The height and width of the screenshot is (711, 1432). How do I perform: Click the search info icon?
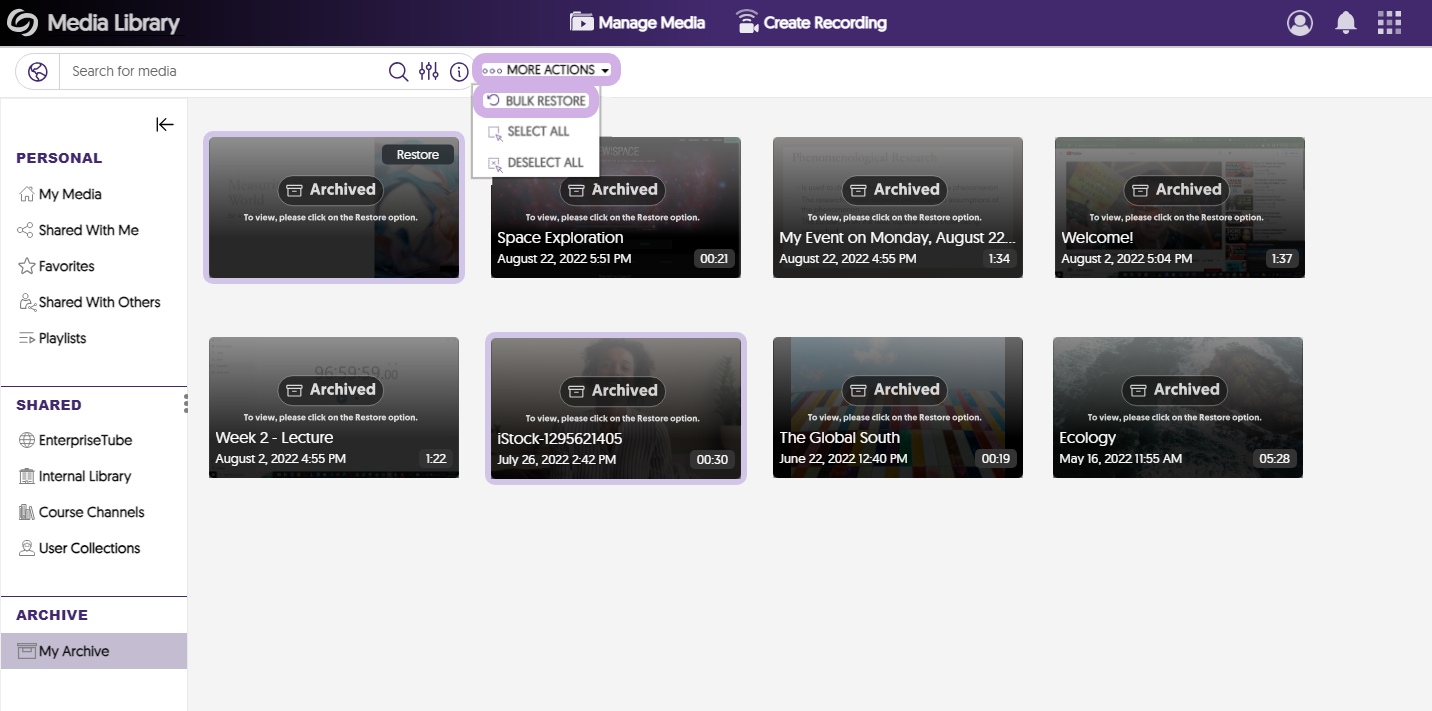(459, 71)
